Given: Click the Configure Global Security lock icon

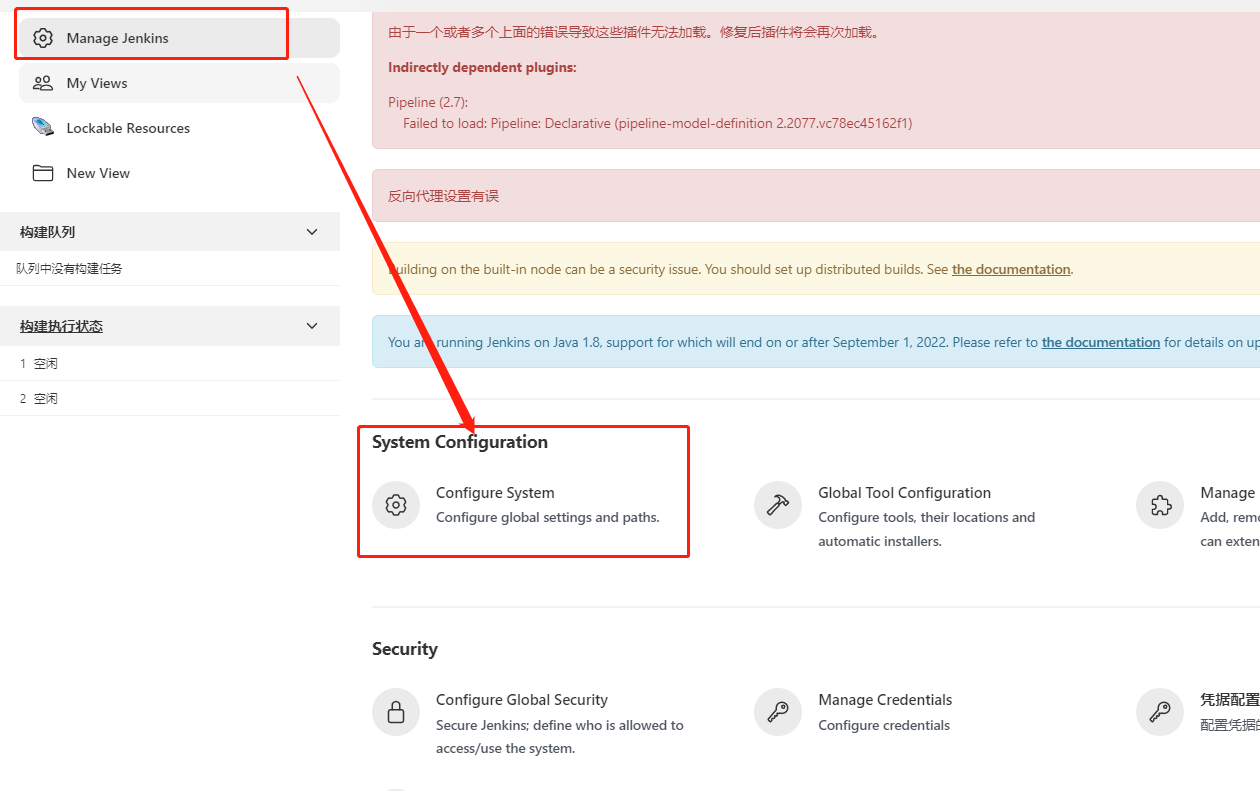Looking at the screenshot, I should coord(396,712).
